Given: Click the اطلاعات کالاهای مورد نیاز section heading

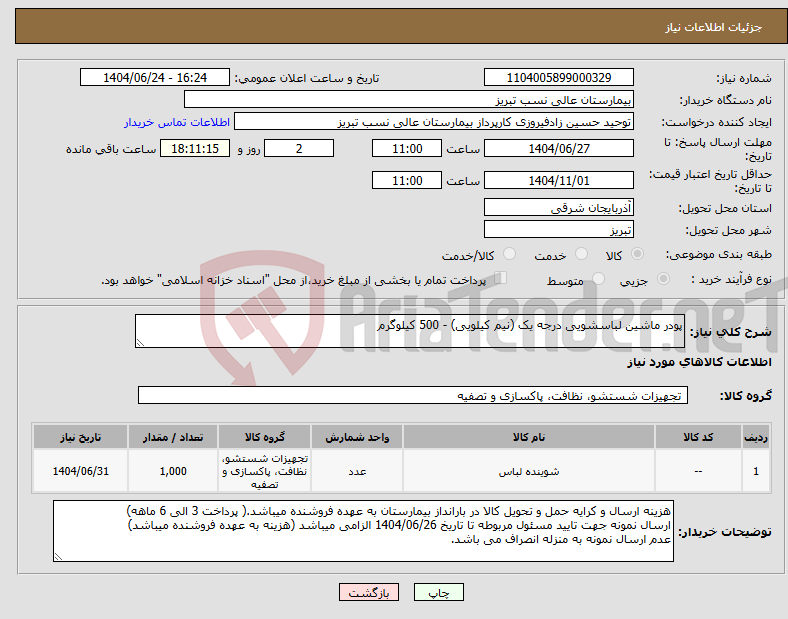Looking at the screenshot, I should coord(699,362).
